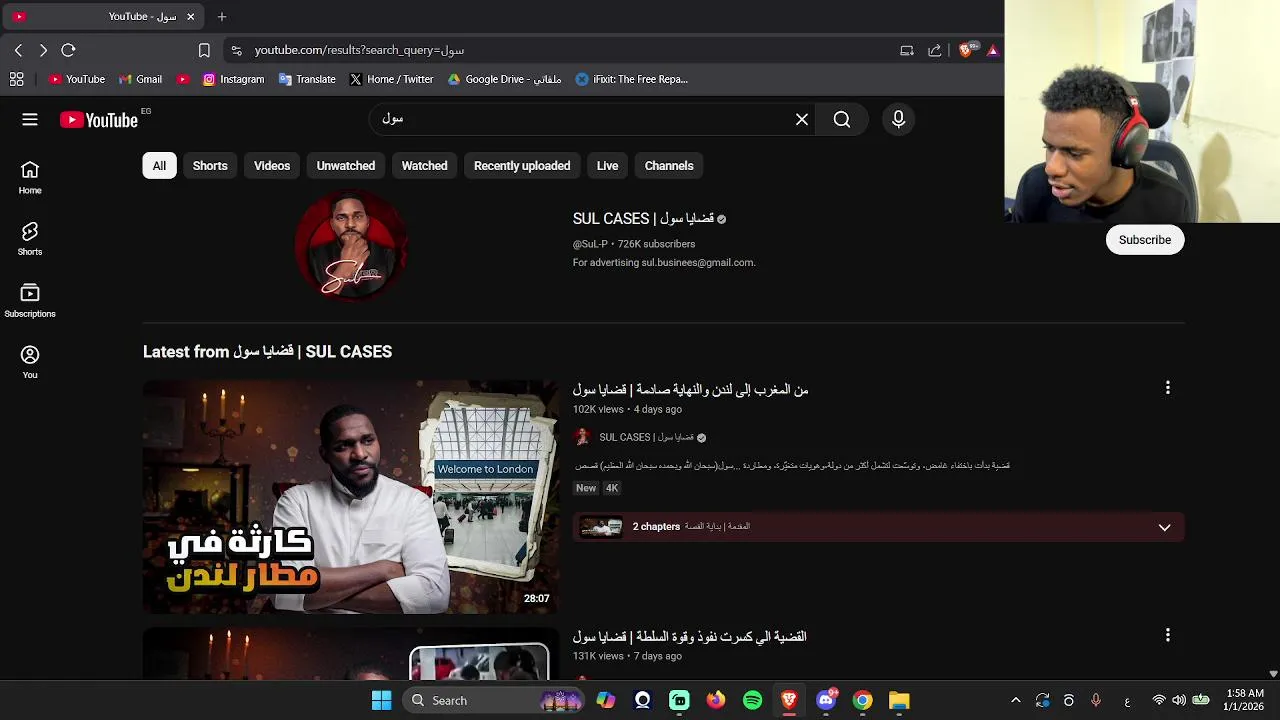Go back with the browser back arrow
Image resolution: width=1280 pixels, height=720 pixels.
(x=18, y=50)
